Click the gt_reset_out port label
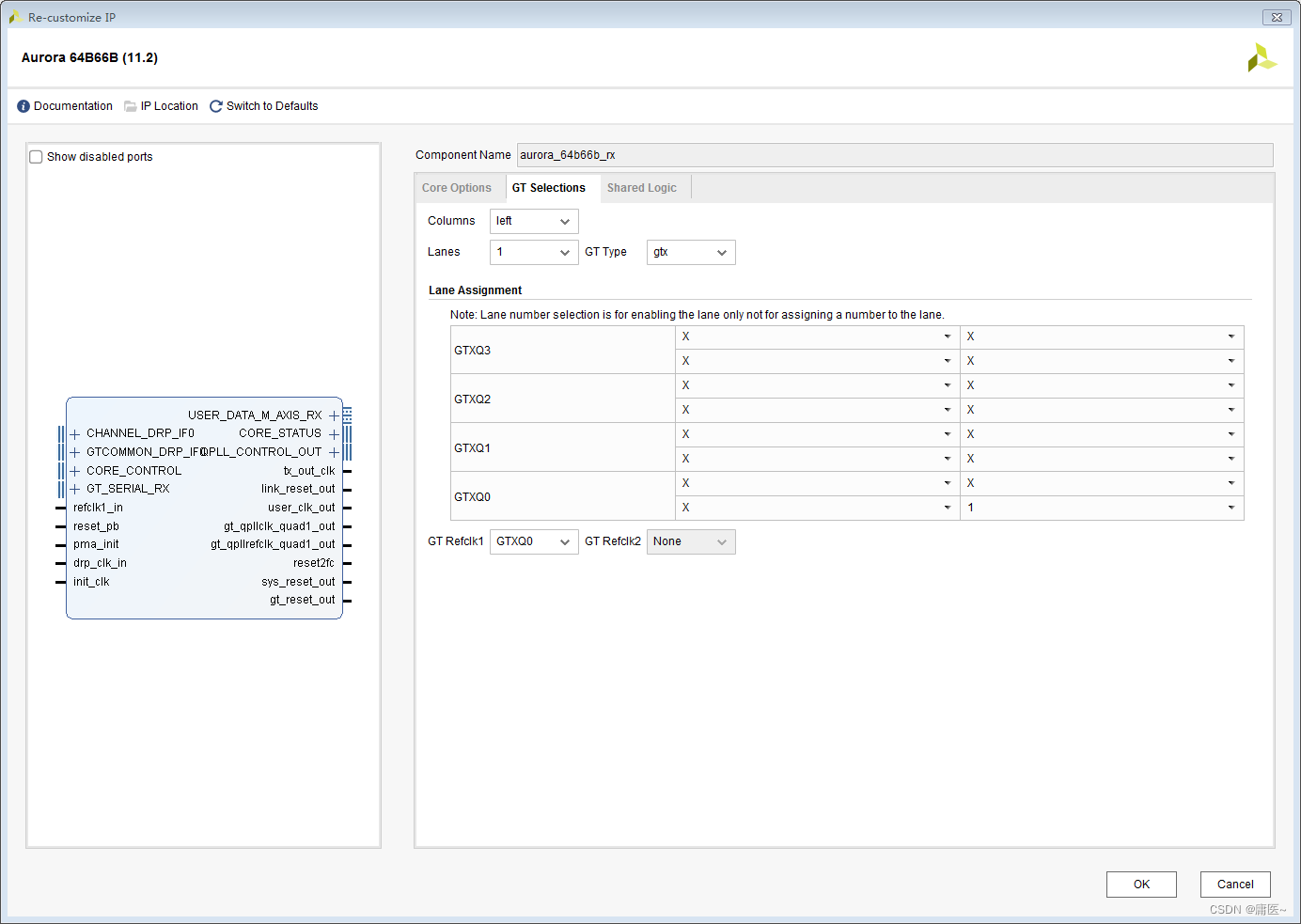Screen dimensions: 1301x924 [x=303, y=600]
